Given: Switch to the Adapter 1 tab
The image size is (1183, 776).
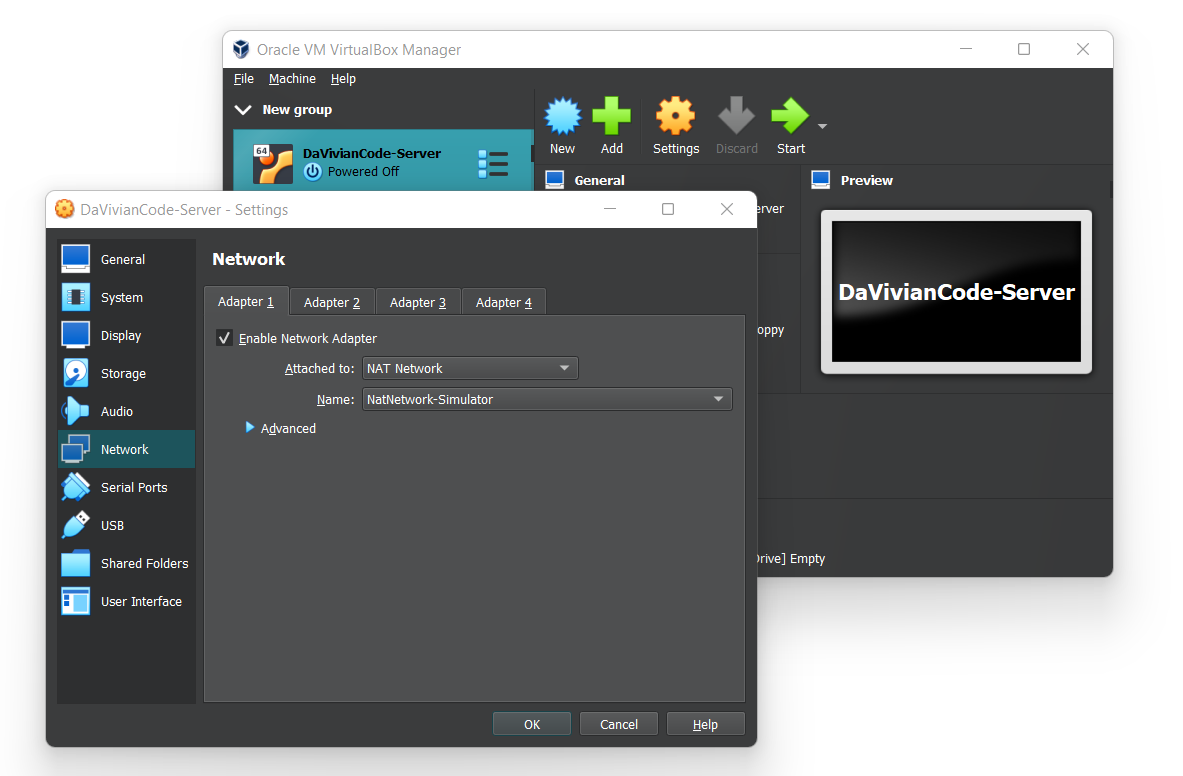Looking at the screenshot, I should pyautogui.click(x=246, y=302).
